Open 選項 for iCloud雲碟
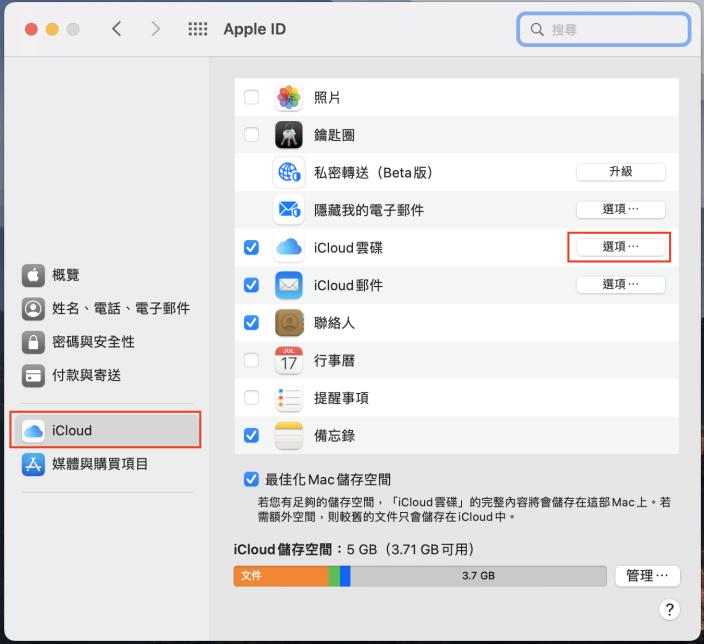 [620, 247]
